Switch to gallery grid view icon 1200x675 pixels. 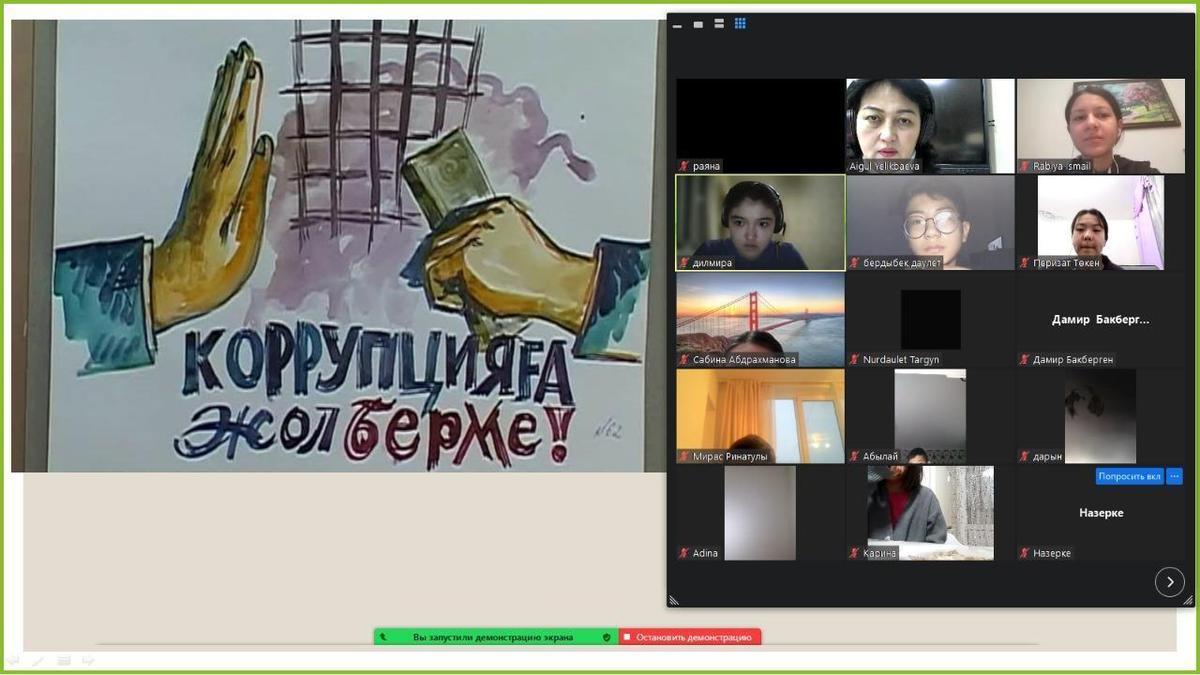(740, 24)
